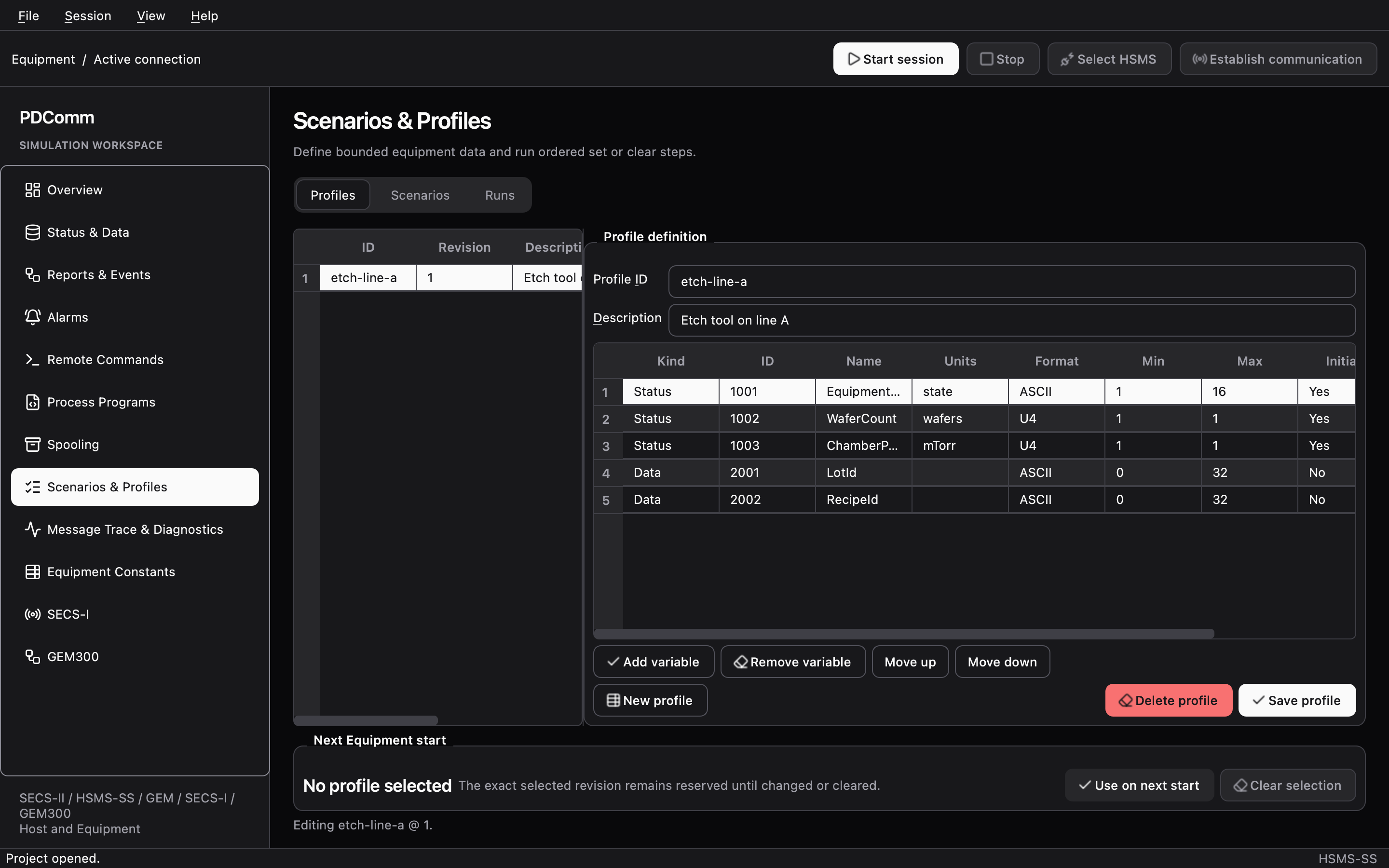Click the Process Programs file icon
1389x868 pixels.
32,403
